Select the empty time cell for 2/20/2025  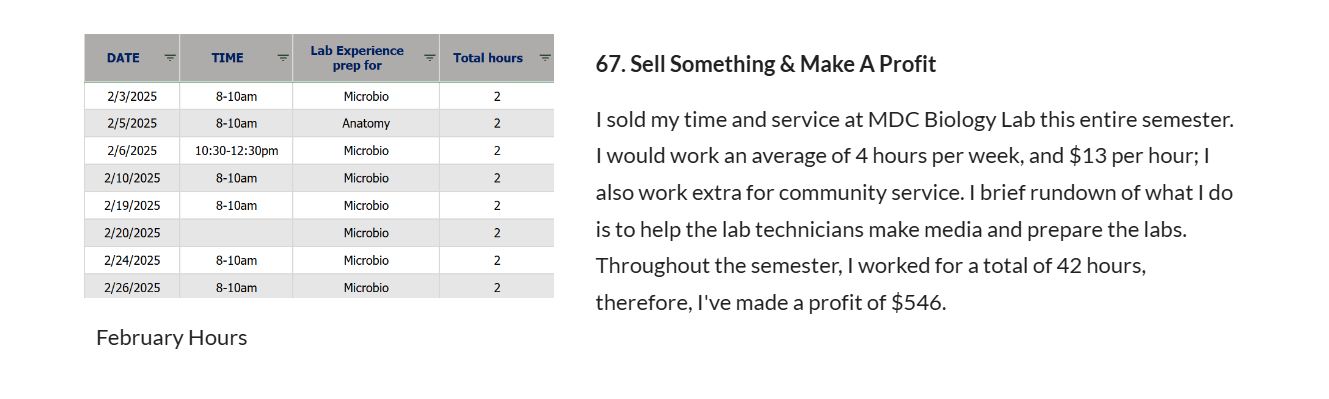point(236,233)
